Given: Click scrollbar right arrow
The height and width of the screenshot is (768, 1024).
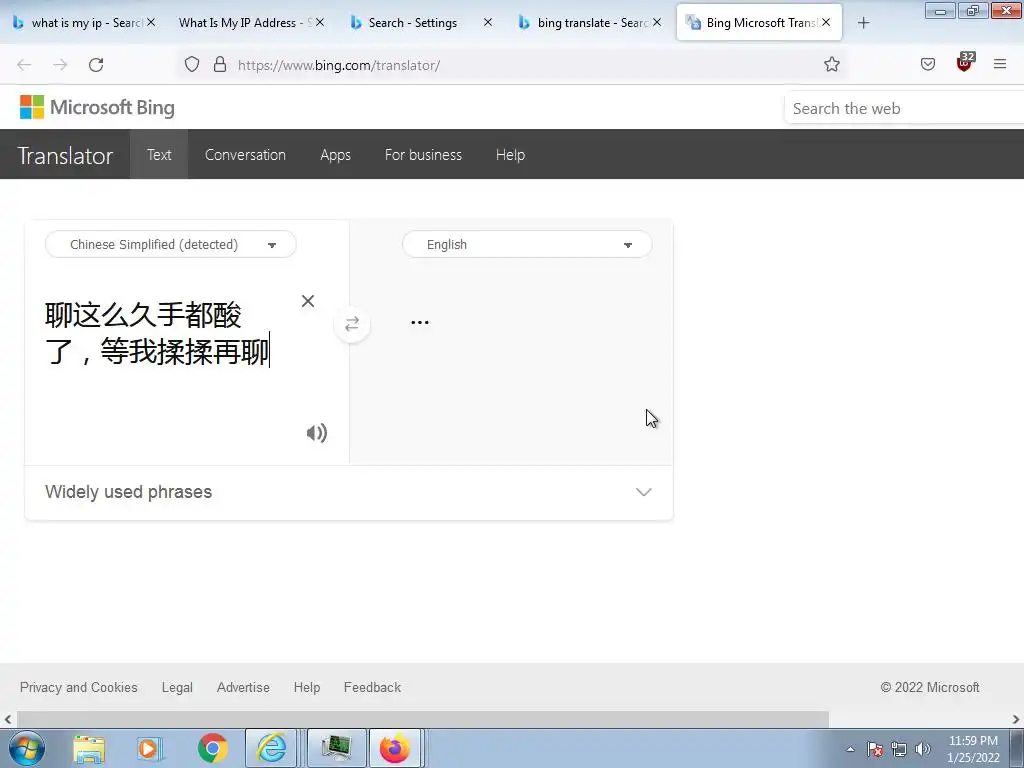Looking at the screenshot, I should point(1016,719).
